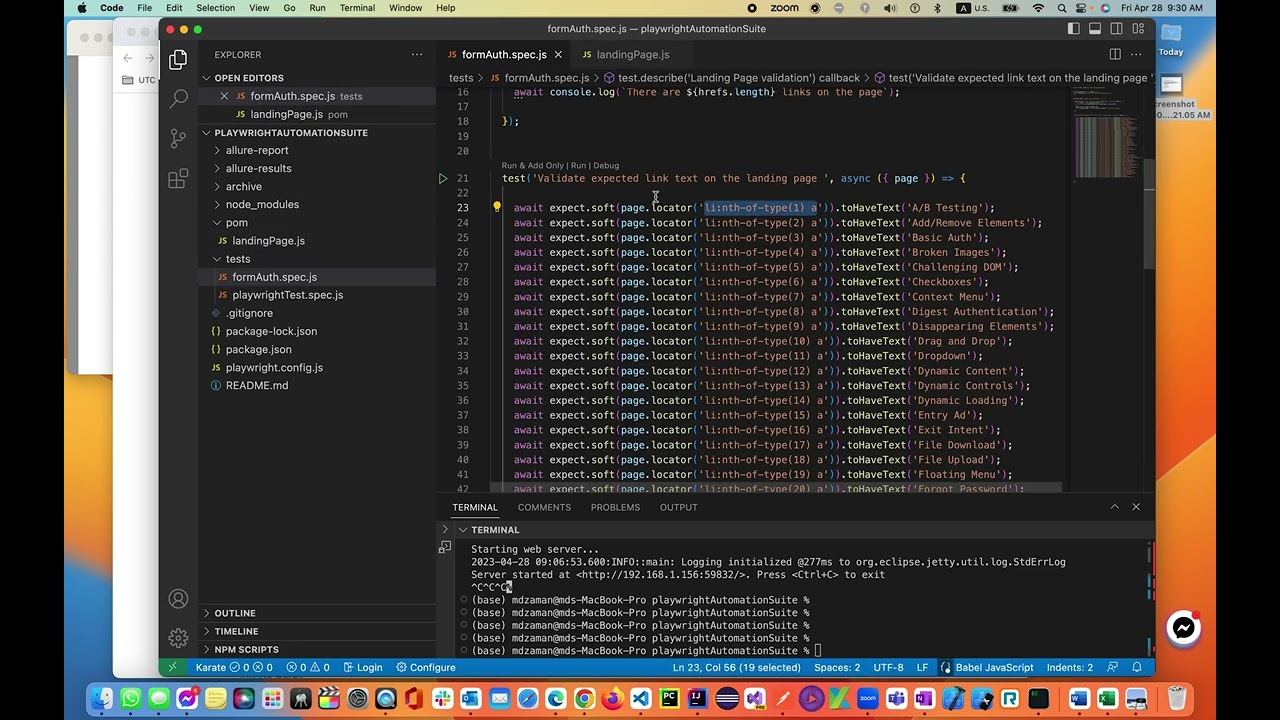Open Finder from the Dock
Image resolution: width=1280 pixels, height=720 pixels.
click(x=101, y=698)
